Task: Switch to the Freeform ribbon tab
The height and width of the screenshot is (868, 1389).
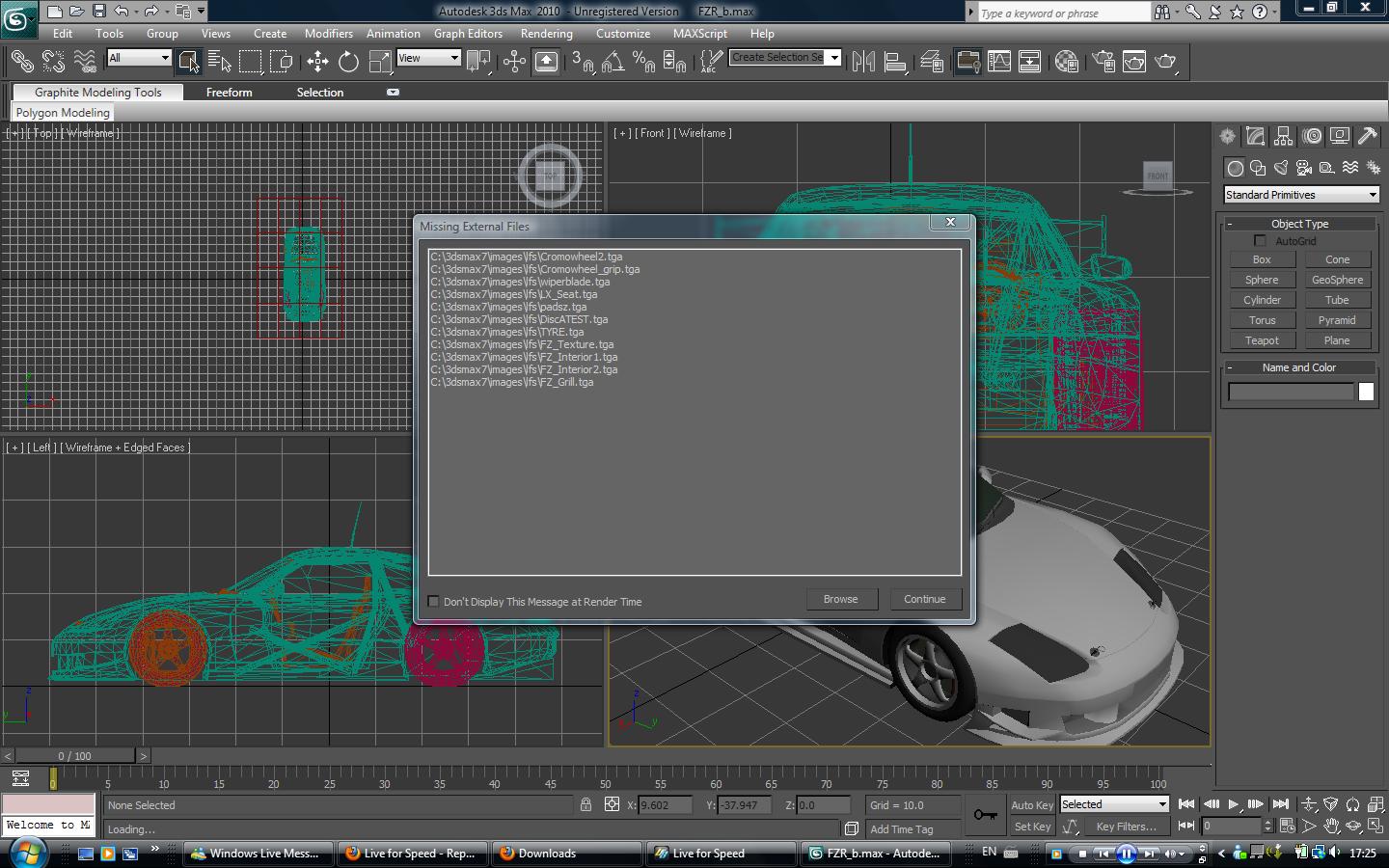Action: tap(229, 93)
